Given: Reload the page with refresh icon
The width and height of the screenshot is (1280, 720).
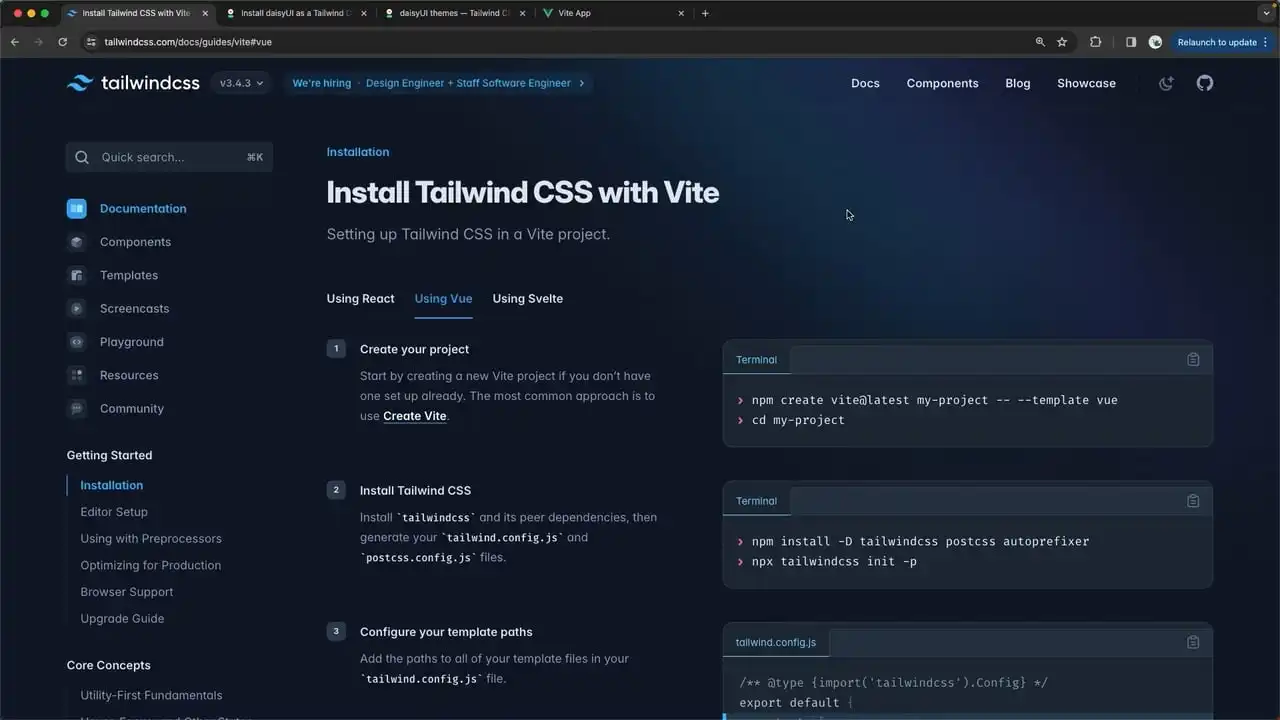Looking at the screenshot, I should click(x=63, y=42).
